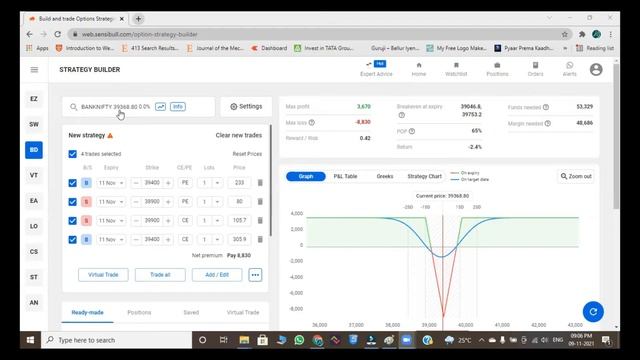Open expiry dropdown on 38900 PE row
640x360 pixels.
coord(111,202)
